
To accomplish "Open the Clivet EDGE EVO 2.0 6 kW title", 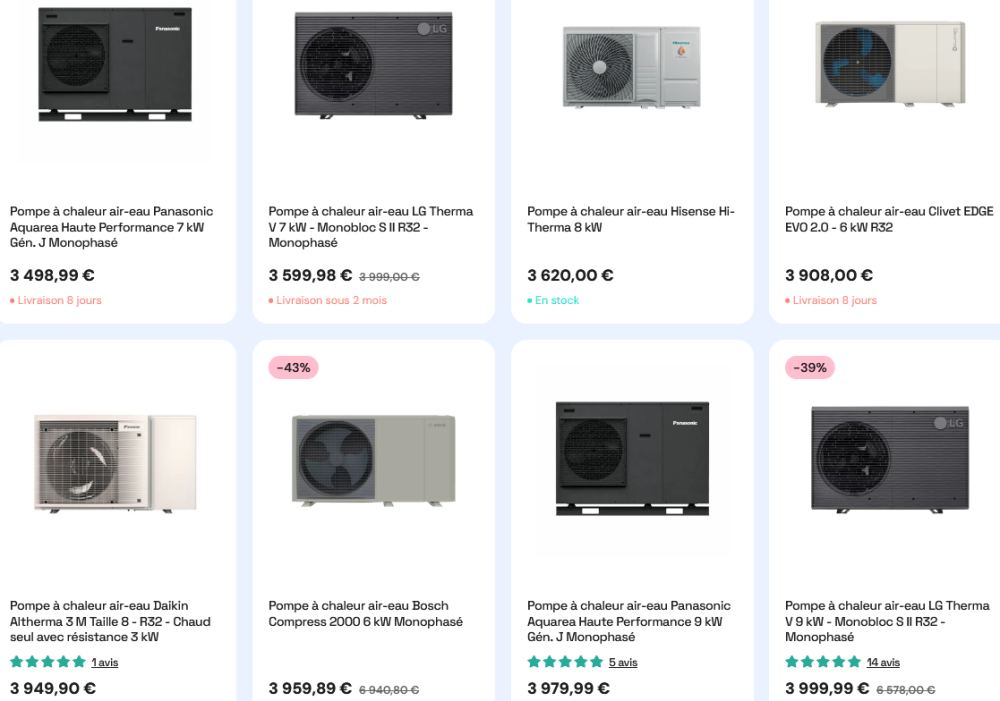I will (889, 219).
